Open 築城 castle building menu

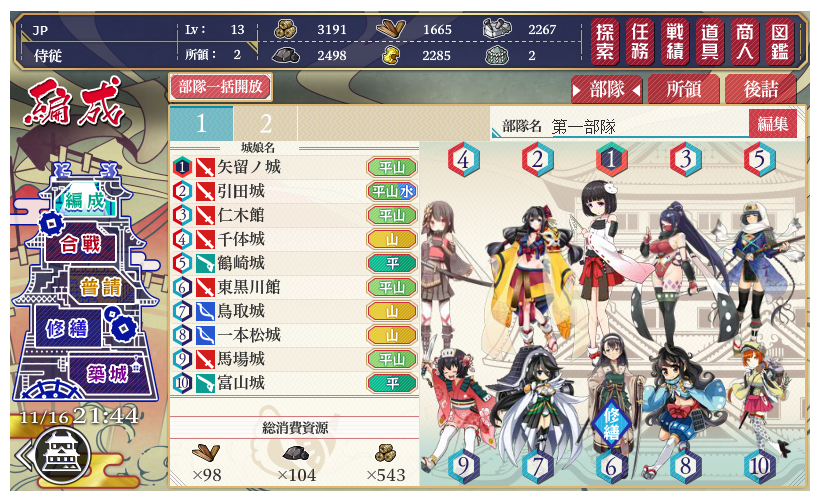(x=107, y=374)
